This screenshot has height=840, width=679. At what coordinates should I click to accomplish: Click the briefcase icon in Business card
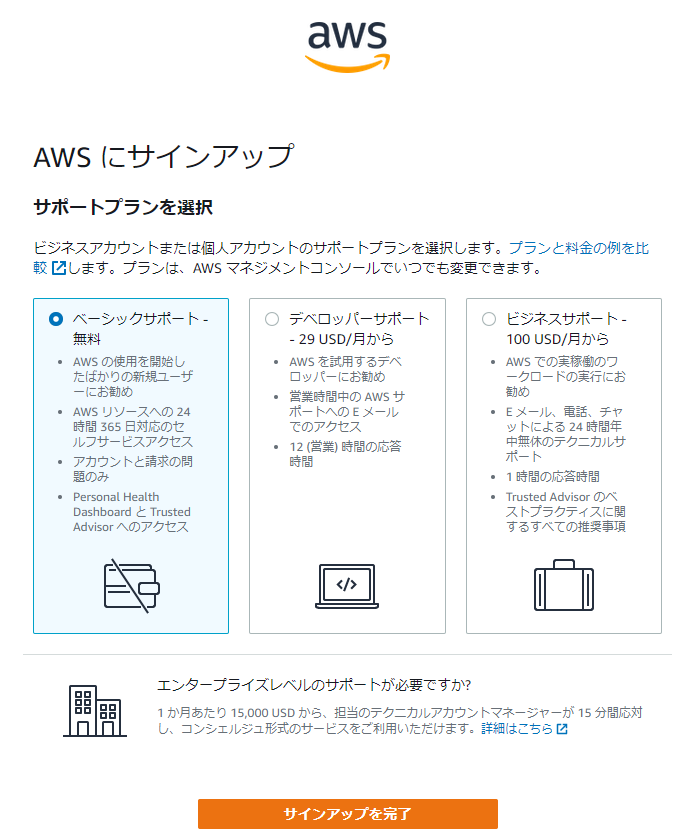pos(563,585)
